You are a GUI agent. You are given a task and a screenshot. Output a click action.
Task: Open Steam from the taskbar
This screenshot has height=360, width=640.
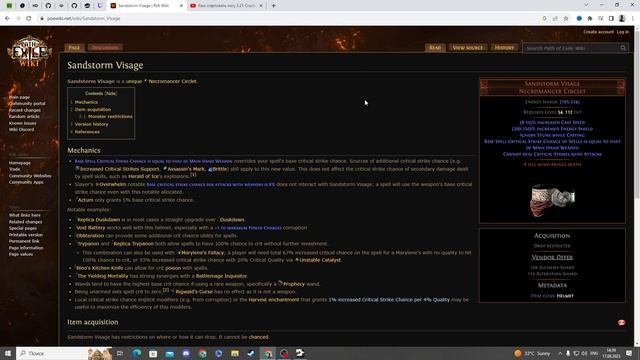251,353
